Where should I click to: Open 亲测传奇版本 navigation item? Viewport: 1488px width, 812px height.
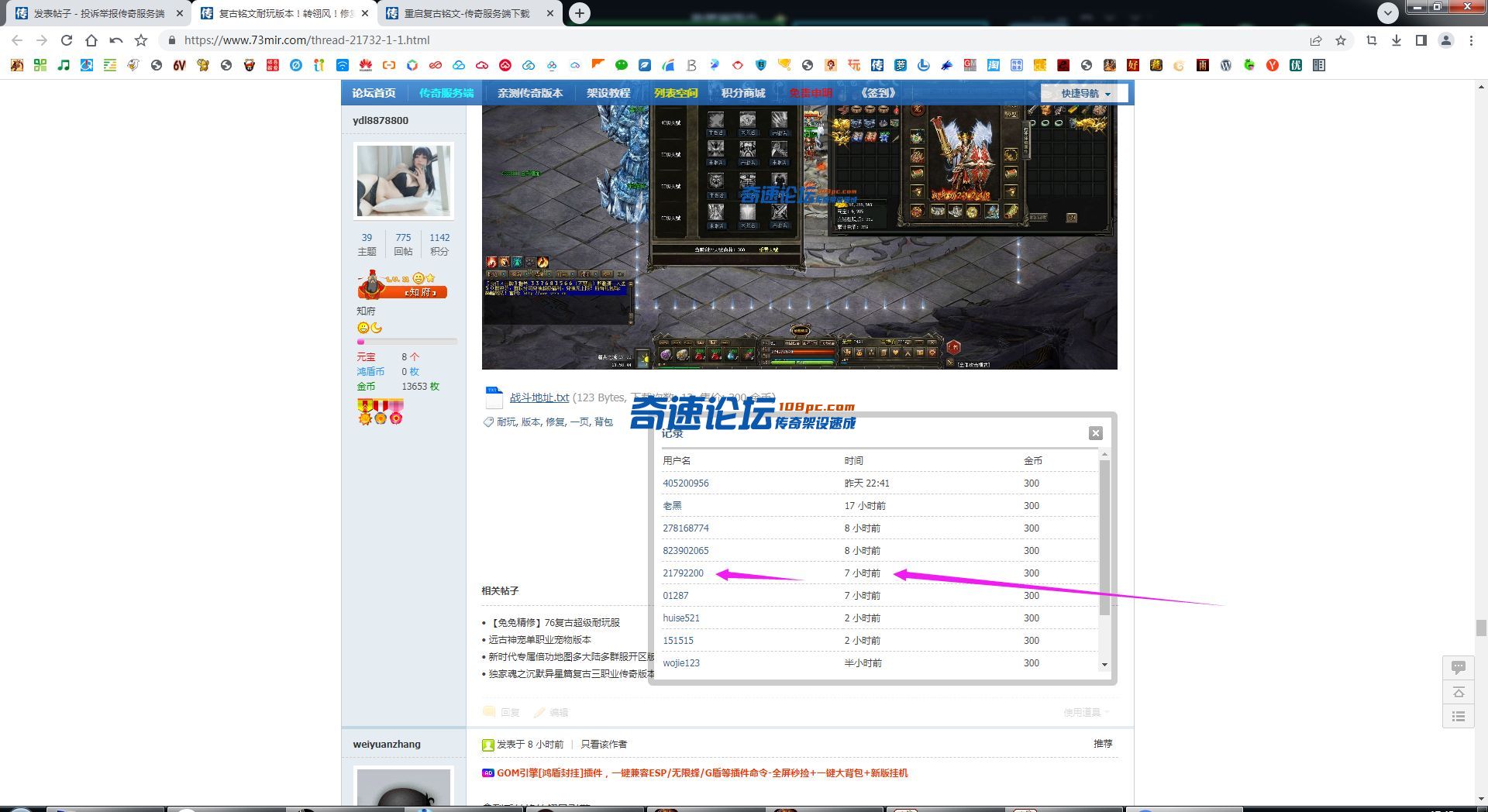pyautogui.click(x=530, y=93)
